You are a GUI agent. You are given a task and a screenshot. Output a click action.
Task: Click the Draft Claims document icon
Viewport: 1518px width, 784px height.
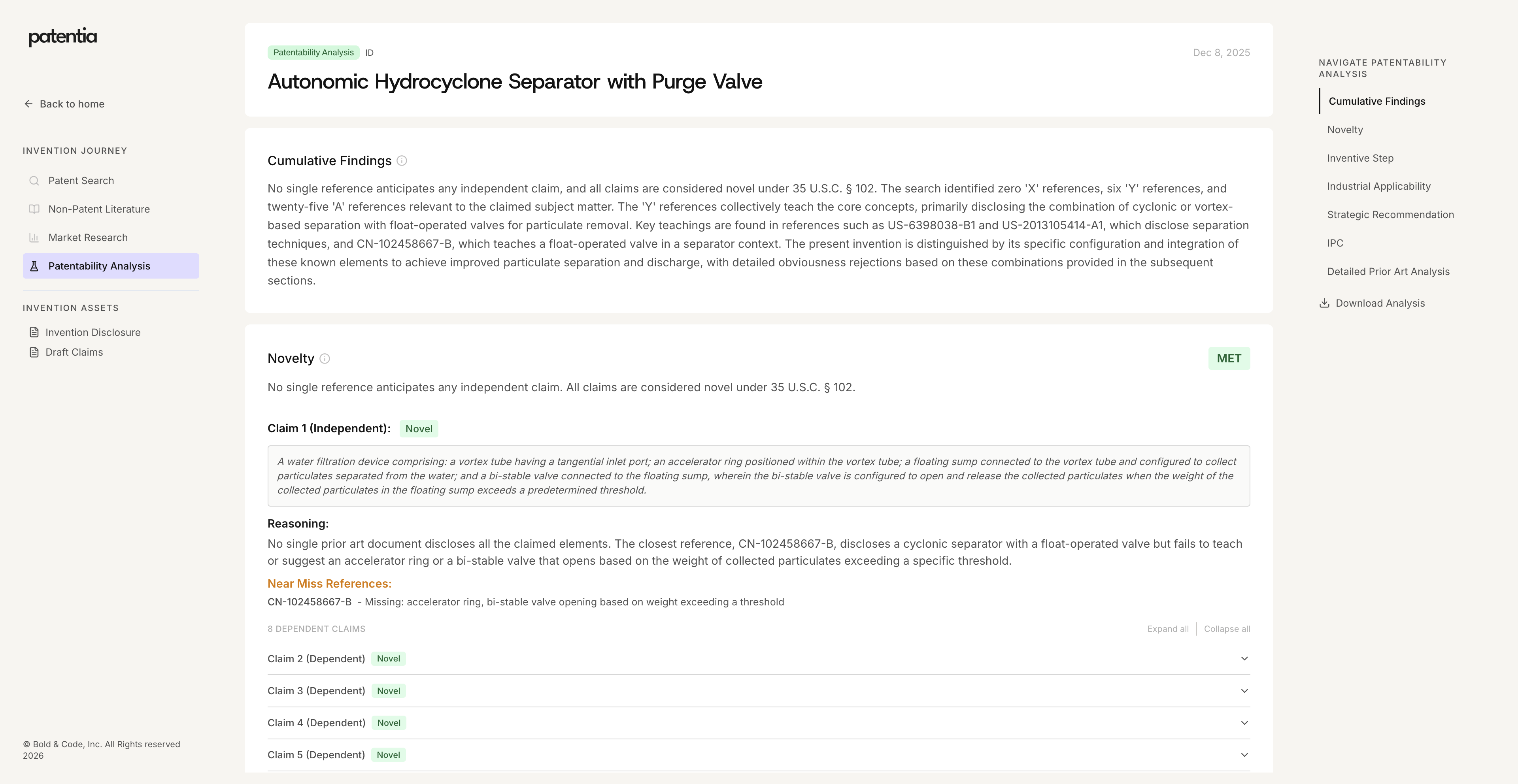(34, 352)
